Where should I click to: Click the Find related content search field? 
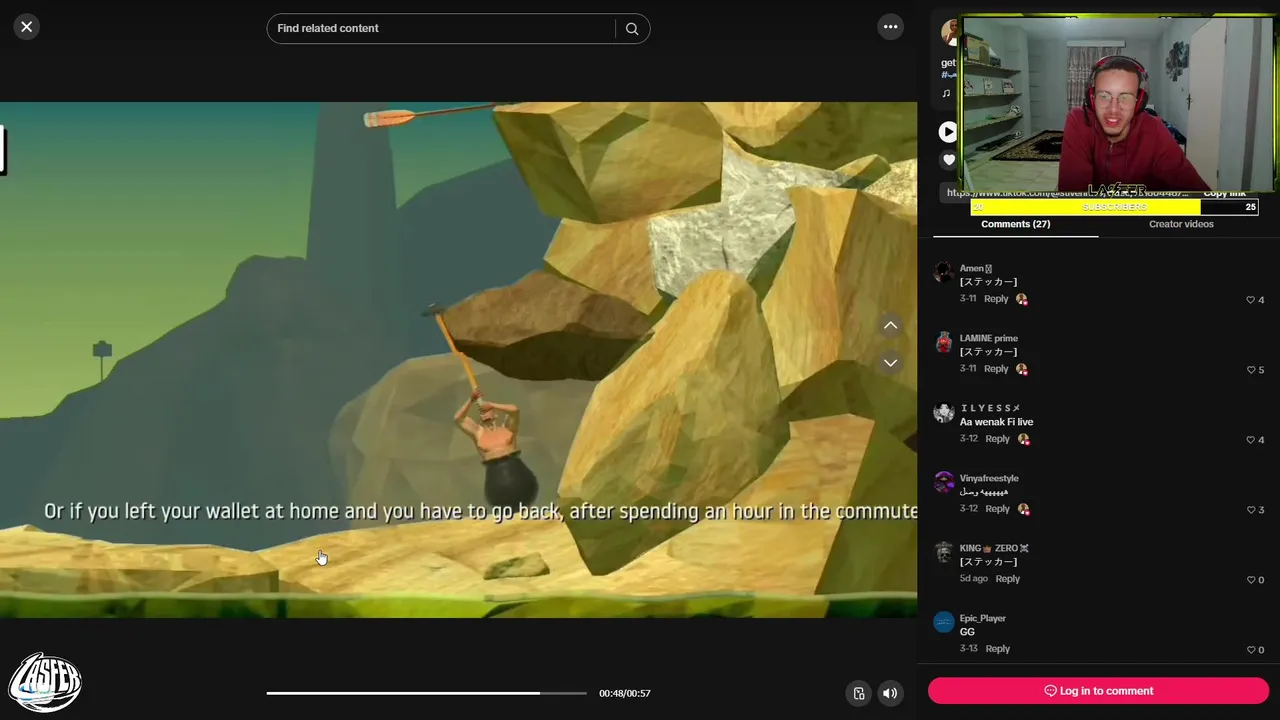click(442, 28)
